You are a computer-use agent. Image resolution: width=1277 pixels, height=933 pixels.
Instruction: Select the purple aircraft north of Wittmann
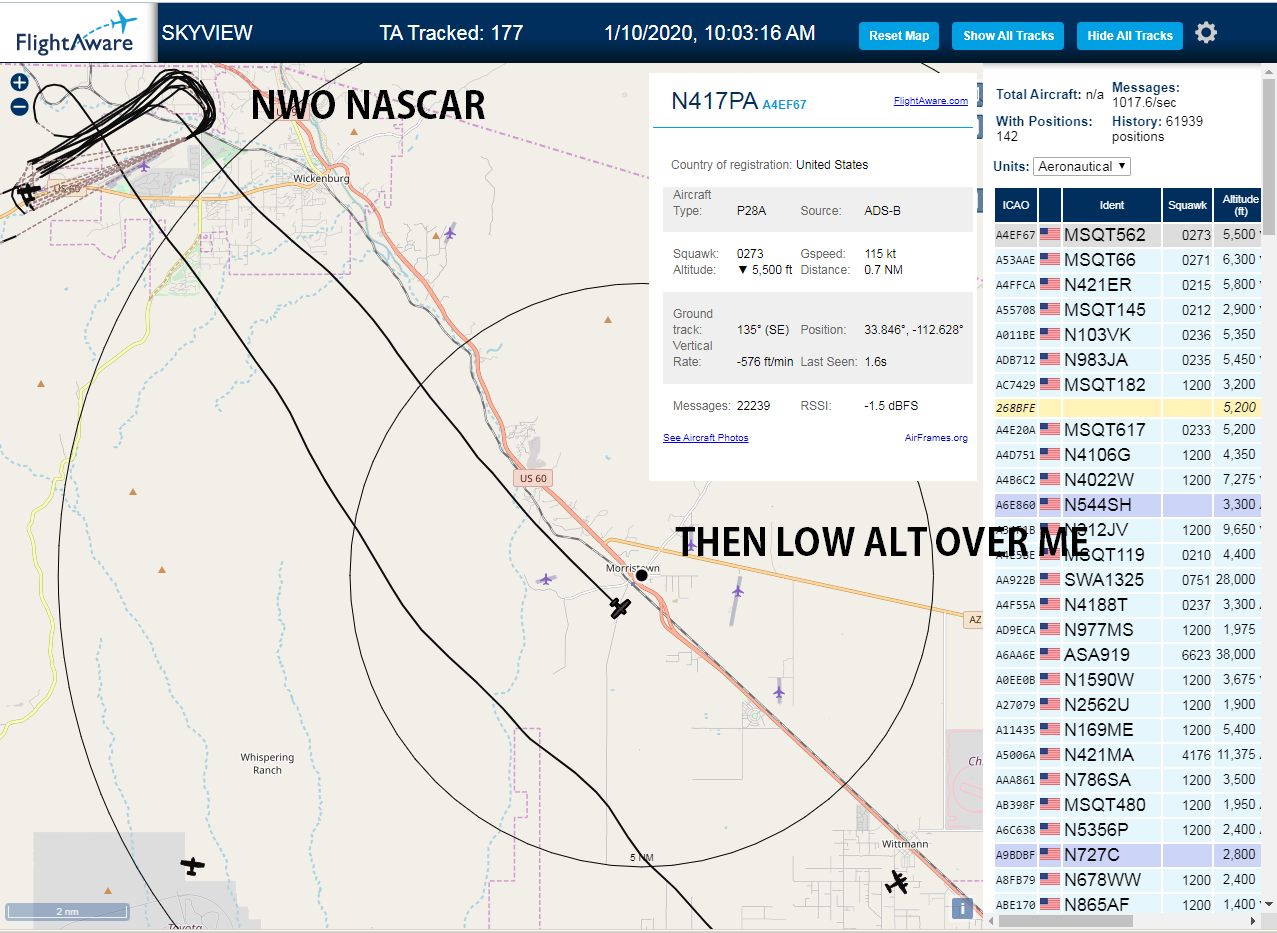click(x=779, y=690)
